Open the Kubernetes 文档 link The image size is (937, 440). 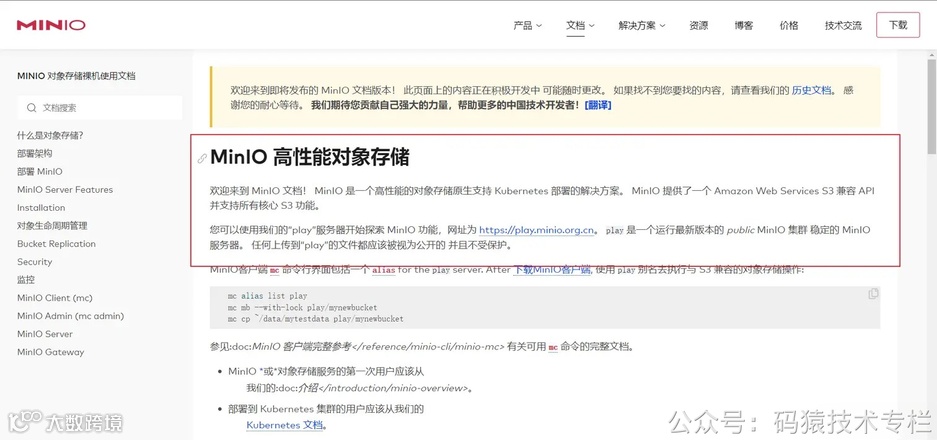[x=284, y=425]
